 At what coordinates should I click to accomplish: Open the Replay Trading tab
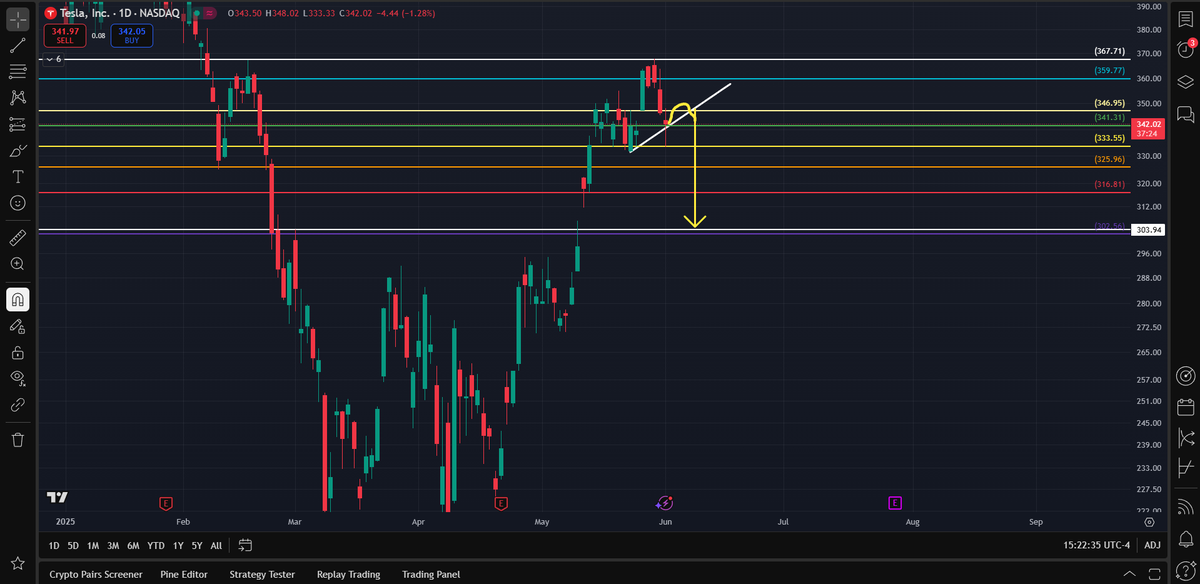tap(348, 574)
